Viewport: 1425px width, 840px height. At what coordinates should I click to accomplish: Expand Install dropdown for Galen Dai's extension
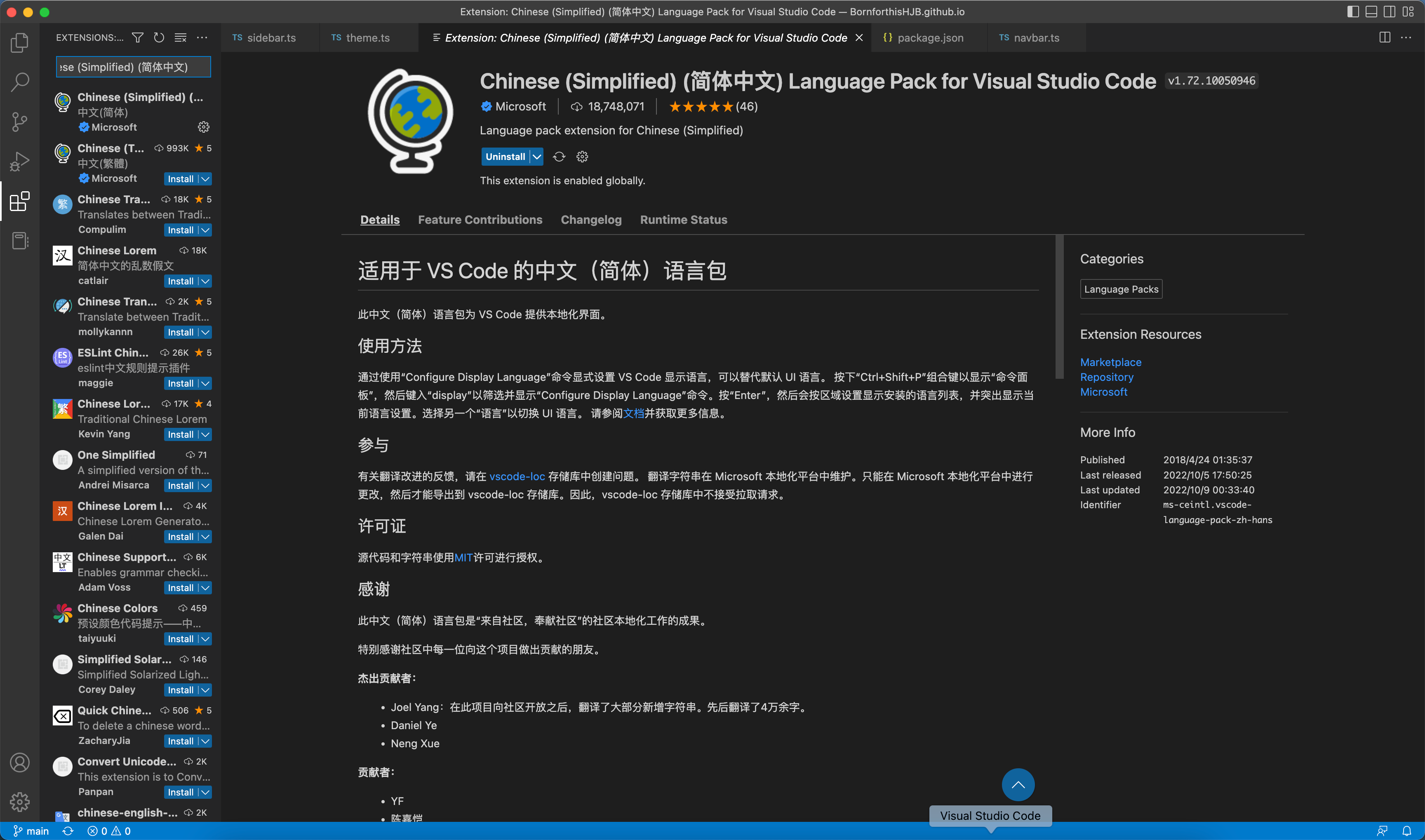(205, 537)
